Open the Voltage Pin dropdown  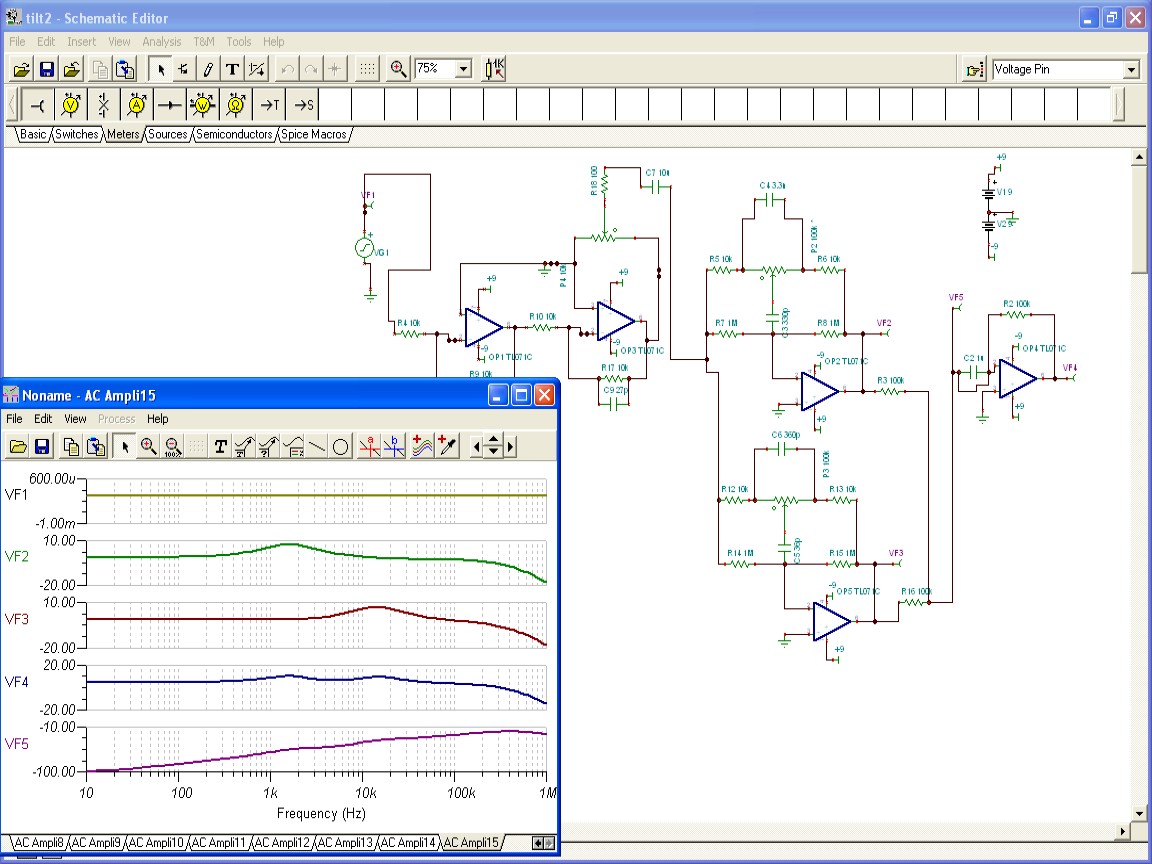[1131, 70]
